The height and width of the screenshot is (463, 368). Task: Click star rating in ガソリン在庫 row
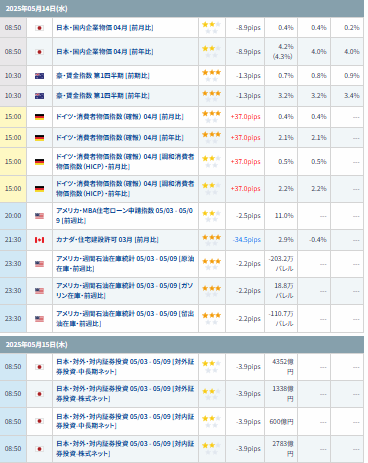212,291
